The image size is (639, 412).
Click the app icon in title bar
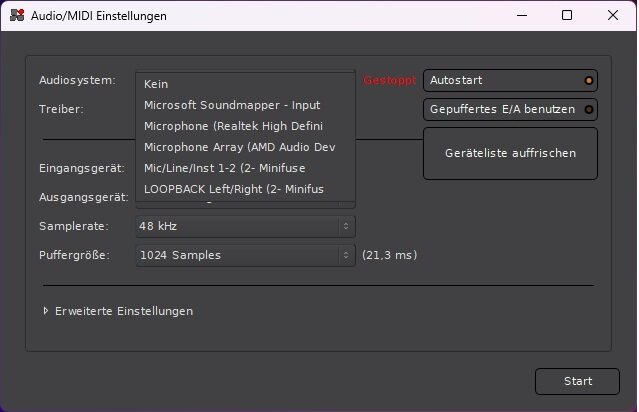coord(17,15)
